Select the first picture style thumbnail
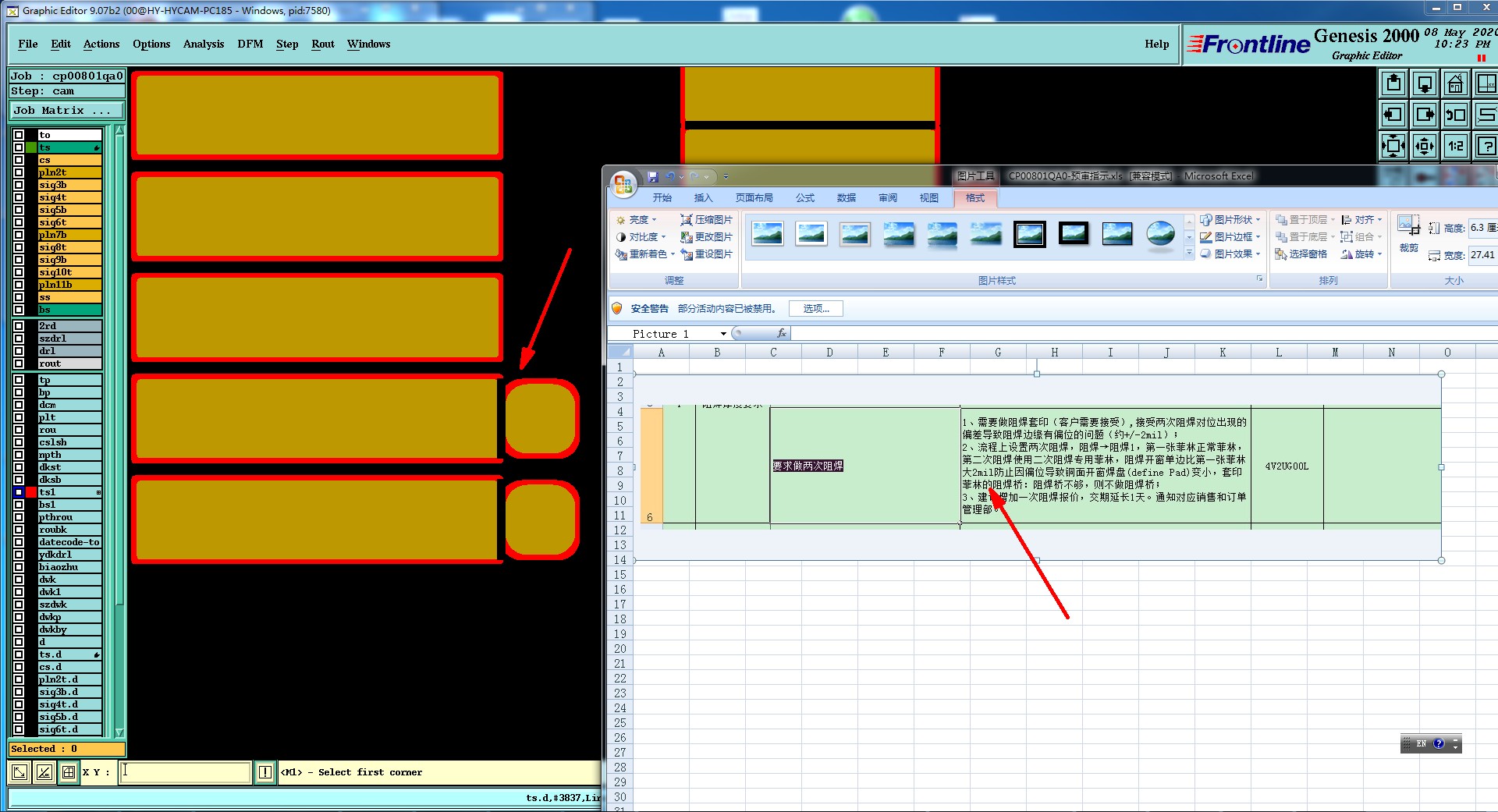Screen dimensions: 1498x812 pyautogui.click(x=768, y=234)
